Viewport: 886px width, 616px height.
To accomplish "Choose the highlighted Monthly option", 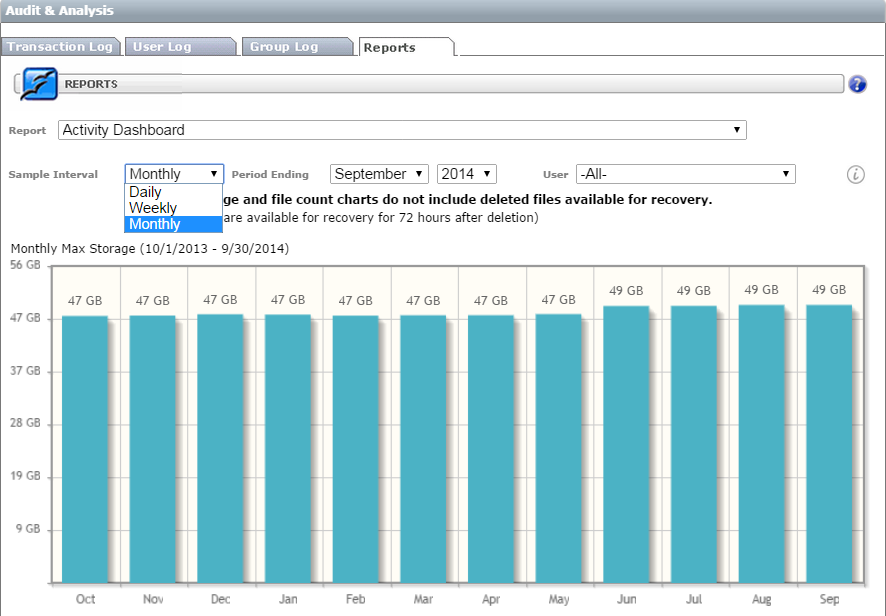I will [155, 224].
